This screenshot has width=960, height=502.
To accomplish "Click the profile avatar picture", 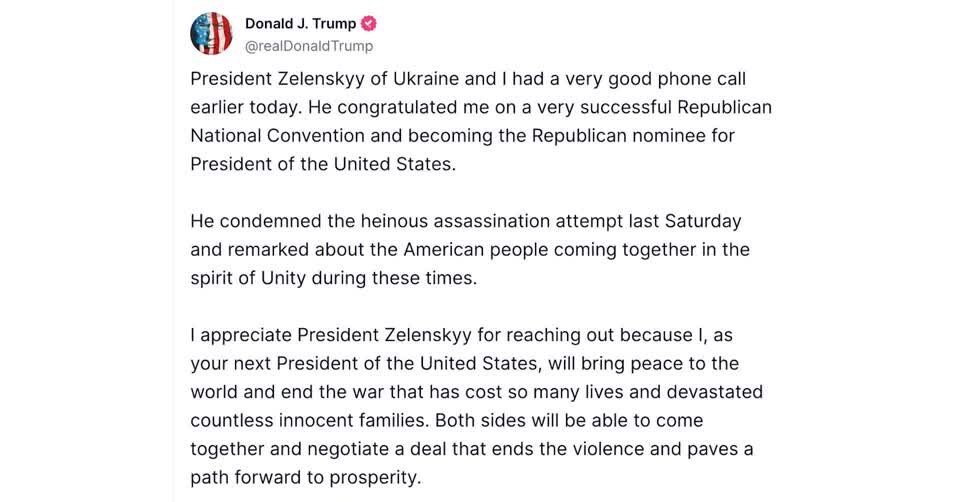I will [x=211, y=33].
